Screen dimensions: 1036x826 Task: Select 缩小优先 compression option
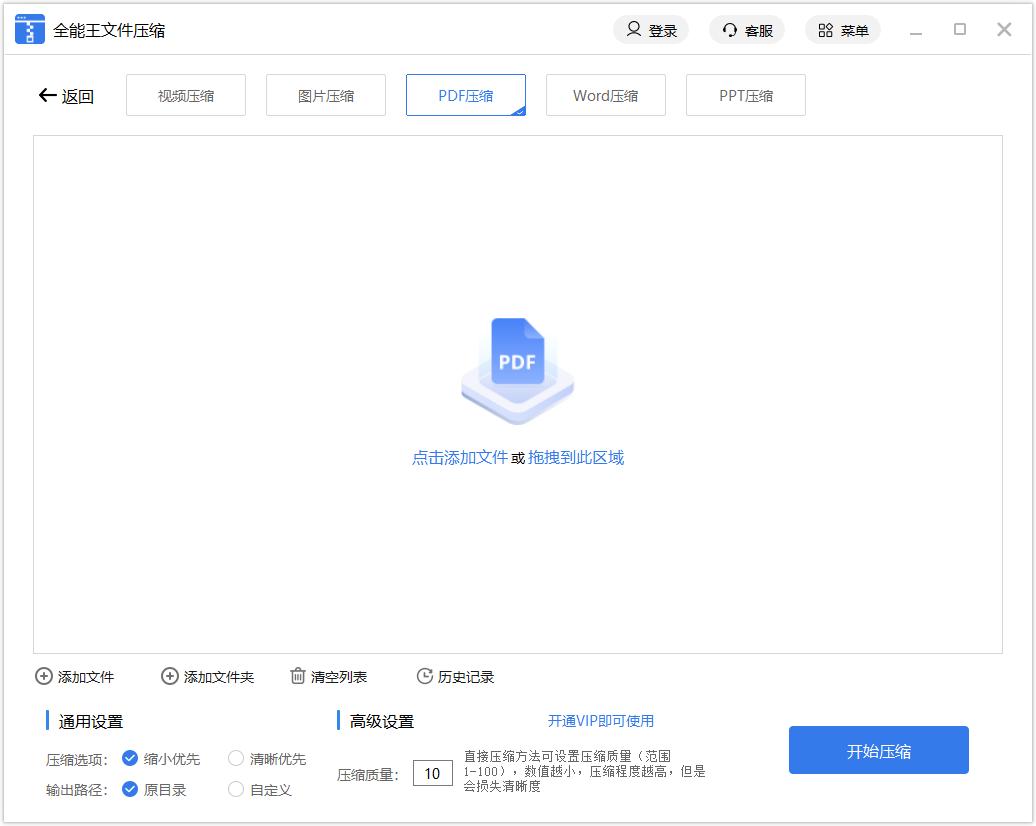(x=130, y=759)
